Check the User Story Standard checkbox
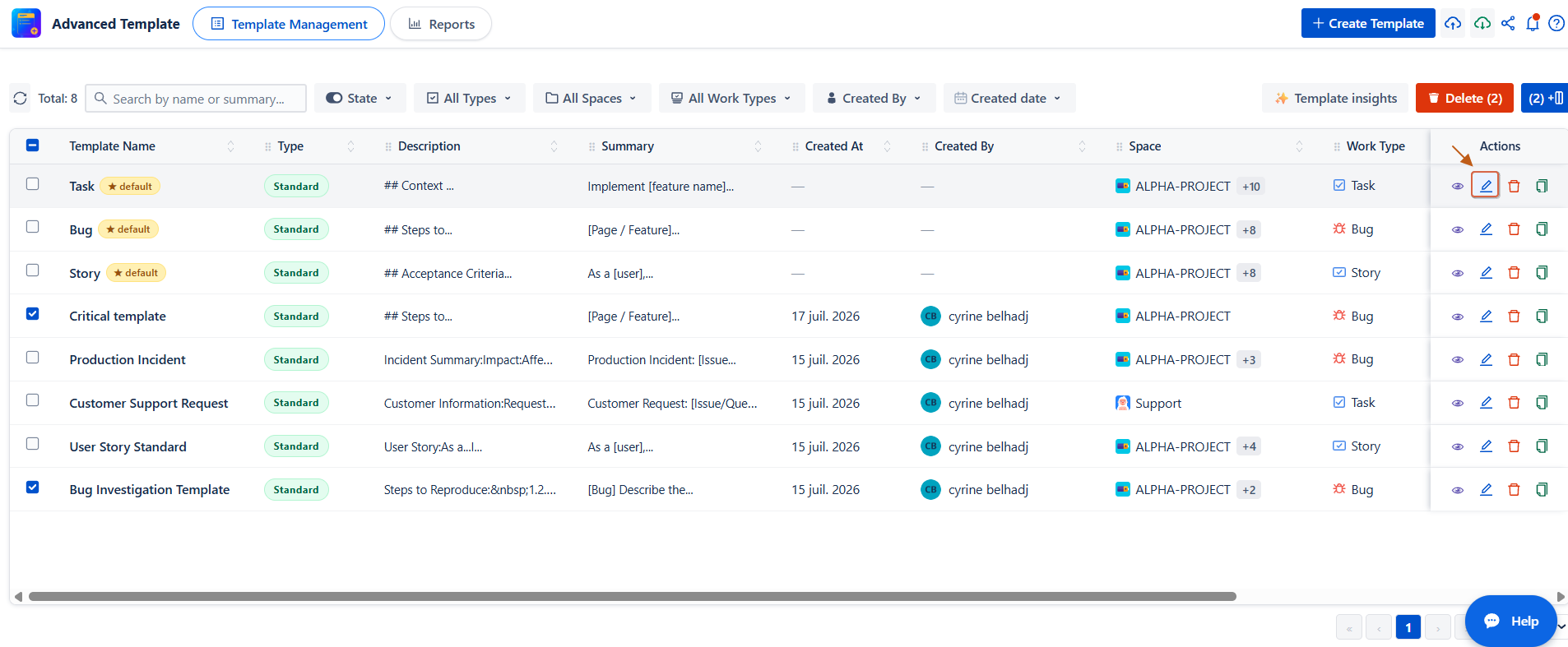1568x647 pixels. pos(32,444)
